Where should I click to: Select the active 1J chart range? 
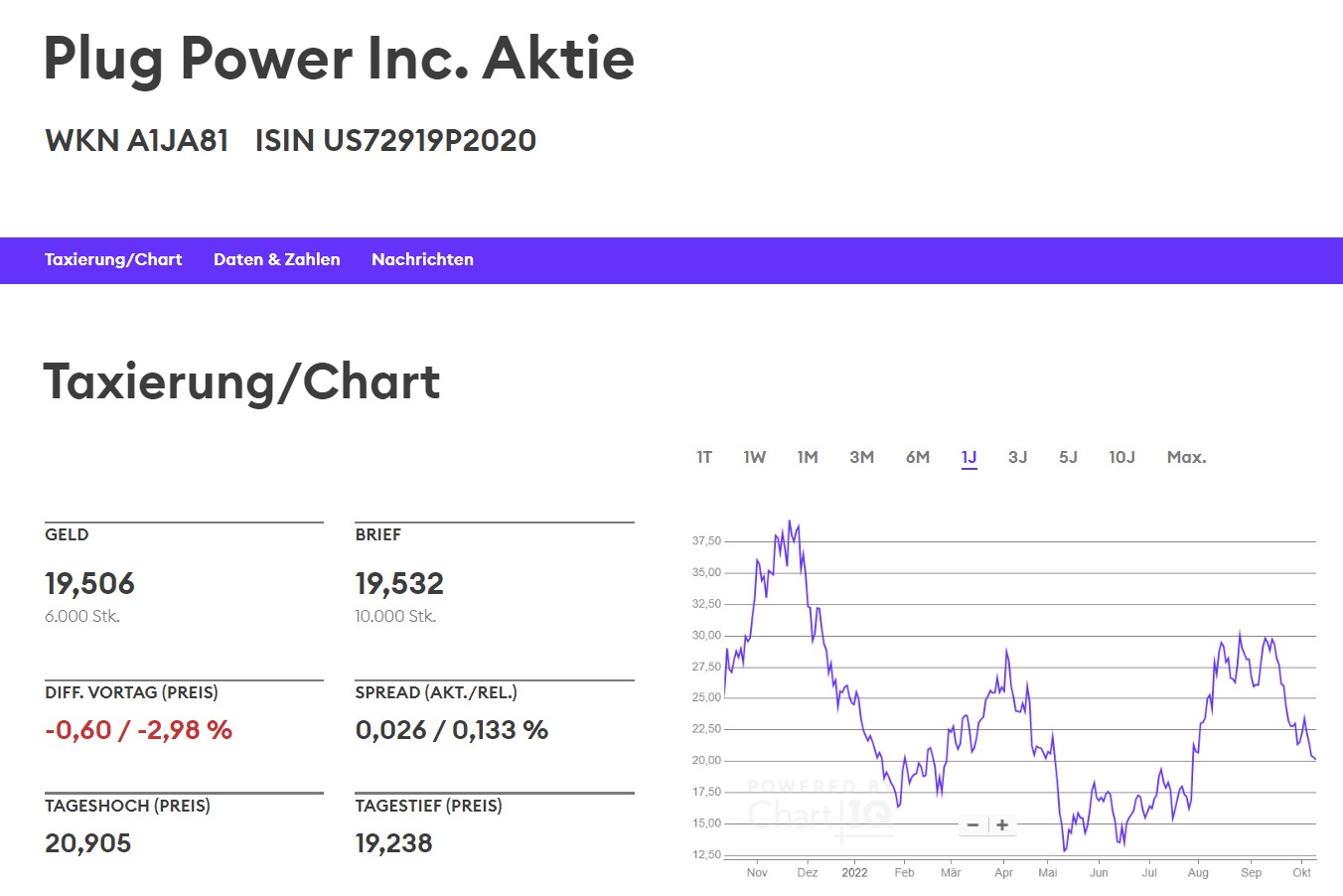coord(970,457)
